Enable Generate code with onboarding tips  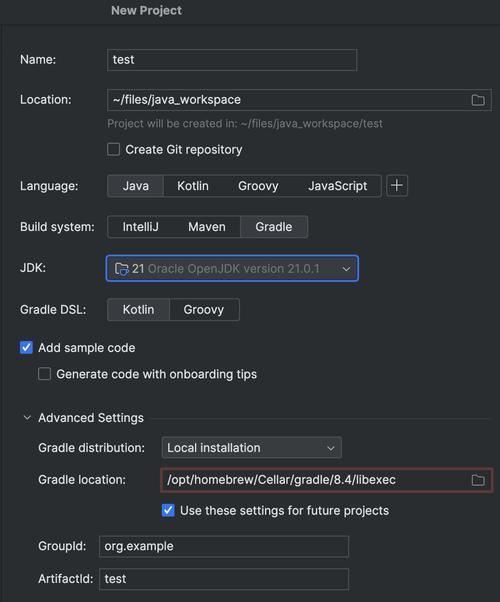[45, 374]
